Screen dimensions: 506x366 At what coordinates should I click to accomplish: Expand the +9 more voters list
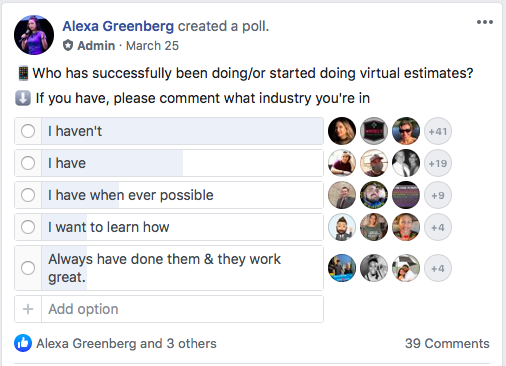tap(438, 195)
